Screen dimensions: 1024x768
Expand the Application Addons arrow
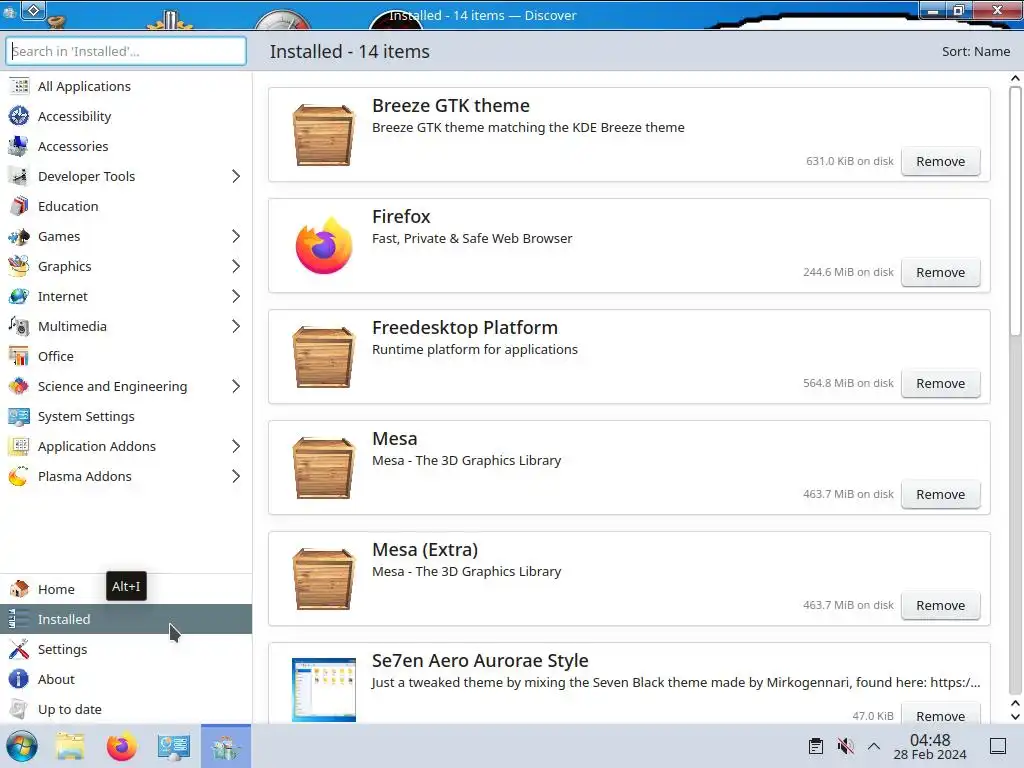pyautogui.click(x=236, y=447)
